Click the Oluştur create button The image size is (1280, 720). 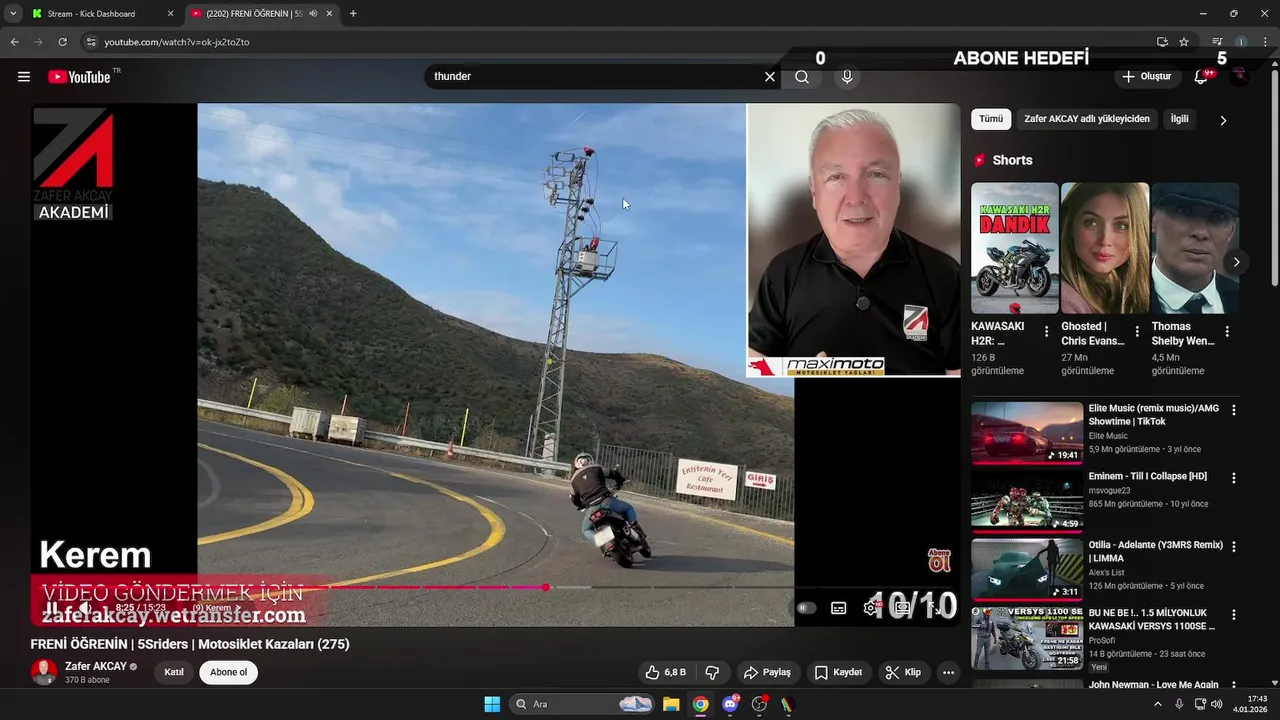(x=1147, y=77)
